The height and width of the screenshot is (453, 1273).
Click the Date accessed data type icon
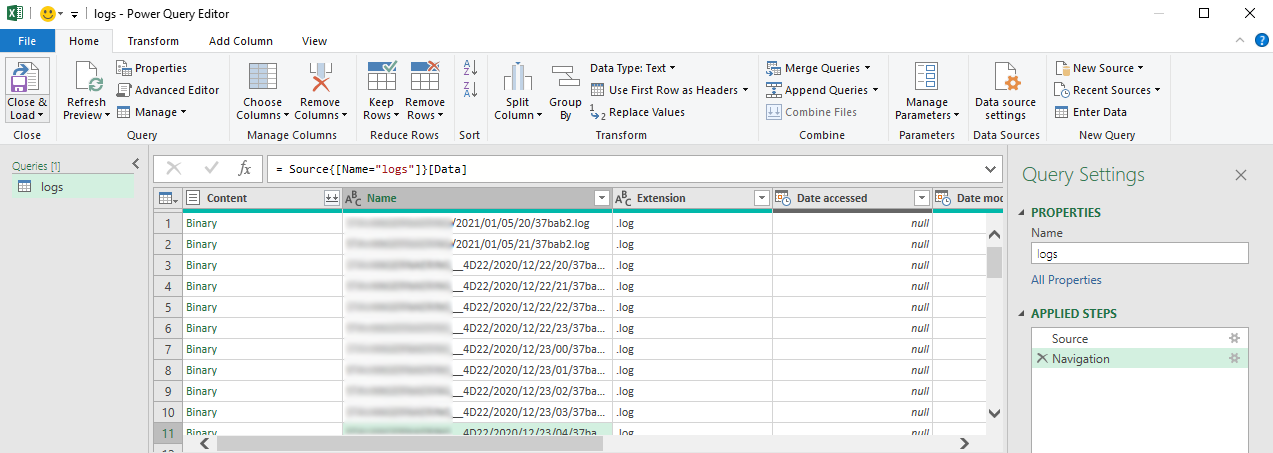pos(783,198)
